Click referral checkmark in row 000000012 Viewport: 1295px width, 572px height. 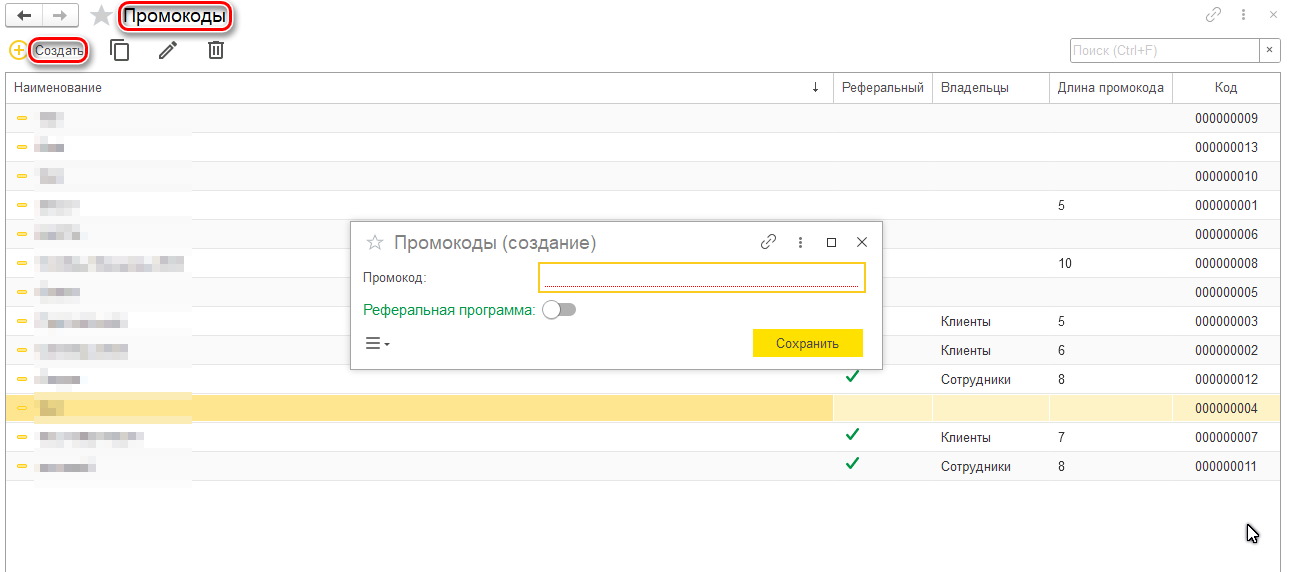852,377
